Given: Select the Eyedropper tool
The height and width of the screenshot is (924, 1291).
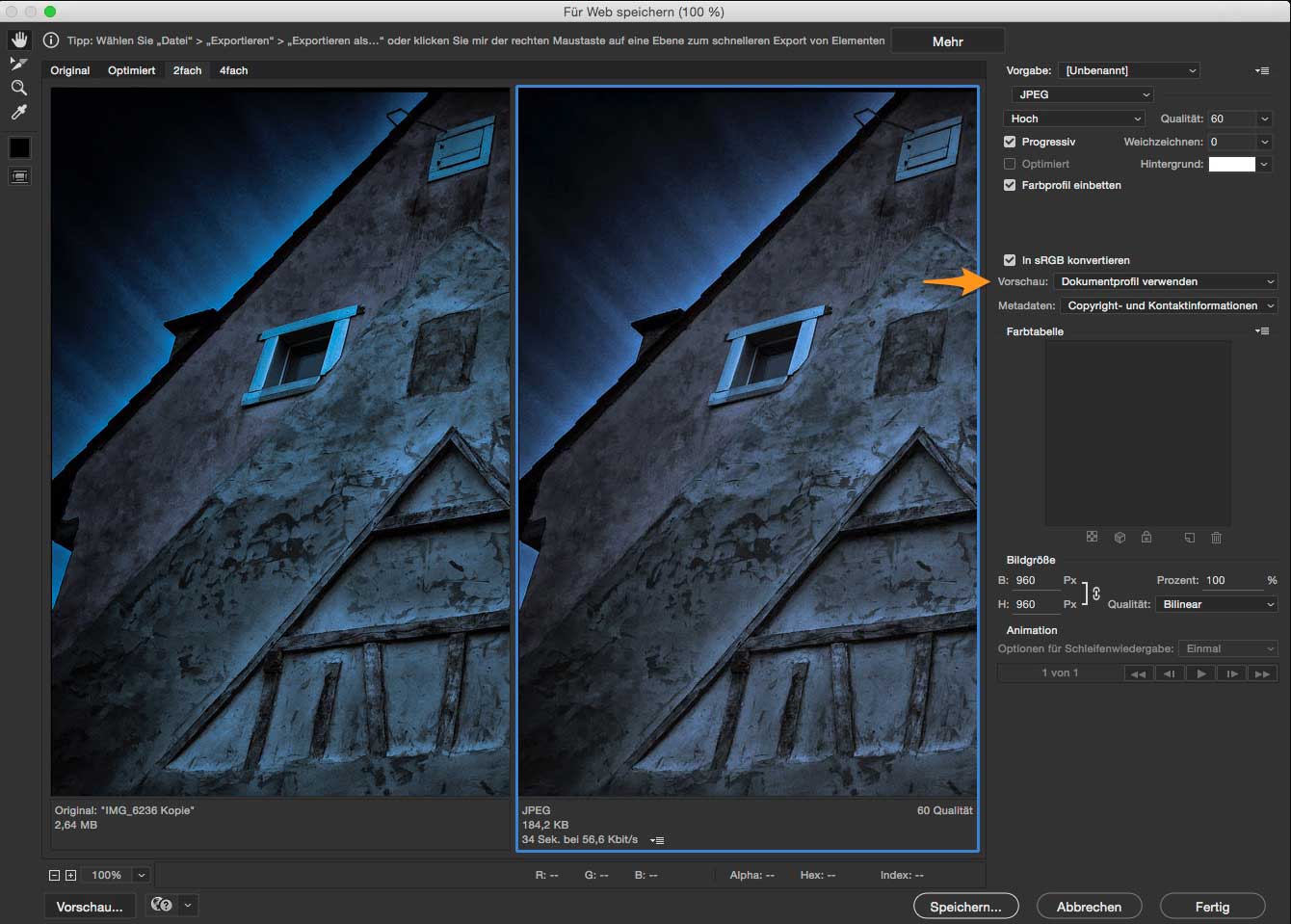Looking at the screenshot, I should click(19, 113).
